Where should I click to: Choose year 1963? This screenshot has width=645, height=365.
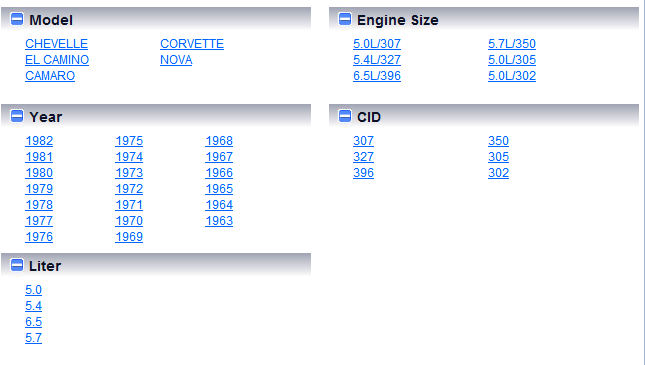(x=219, y=221)
